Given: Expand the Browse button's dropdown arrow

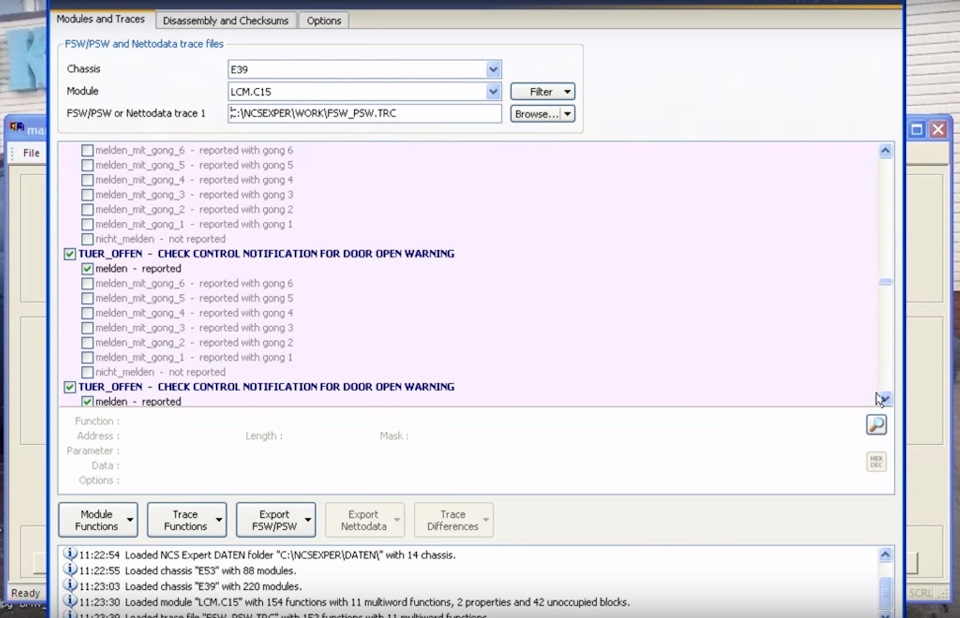Looking at the screenshot, I should [568, 114].
